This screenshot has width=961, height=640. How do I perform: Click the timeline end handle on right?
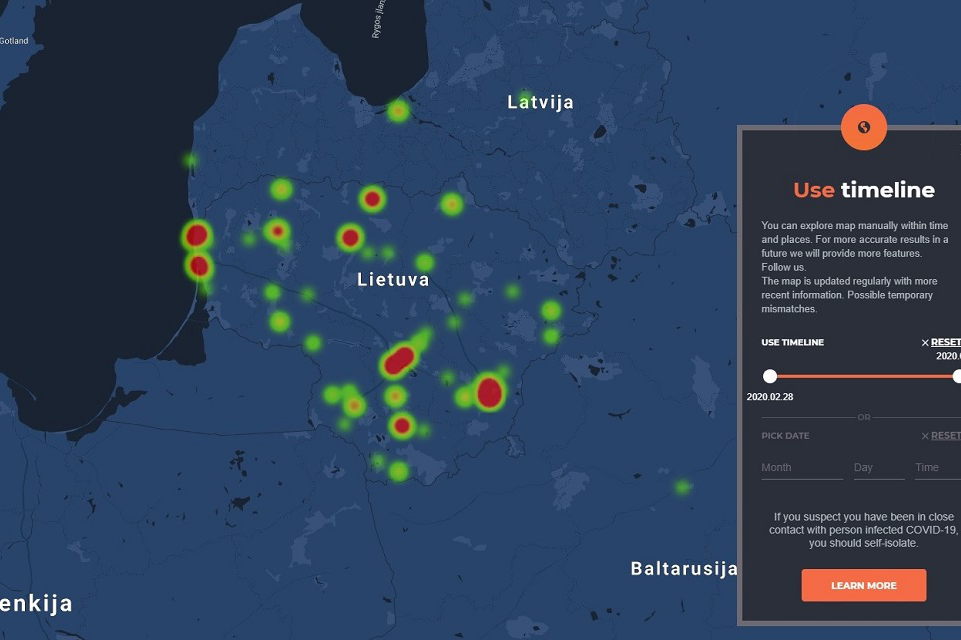click(x=958, y=376)
